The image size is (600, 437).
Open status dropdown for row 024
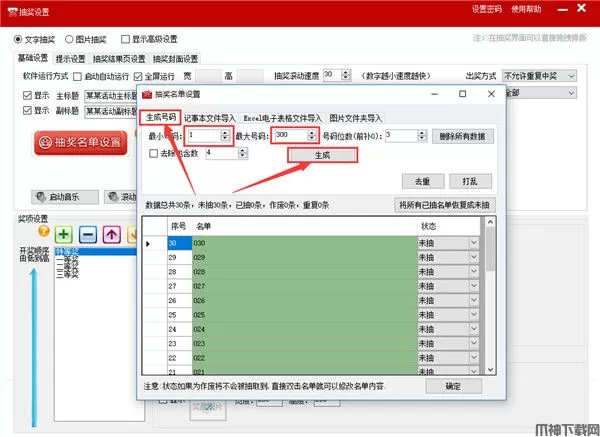point(474,329)
